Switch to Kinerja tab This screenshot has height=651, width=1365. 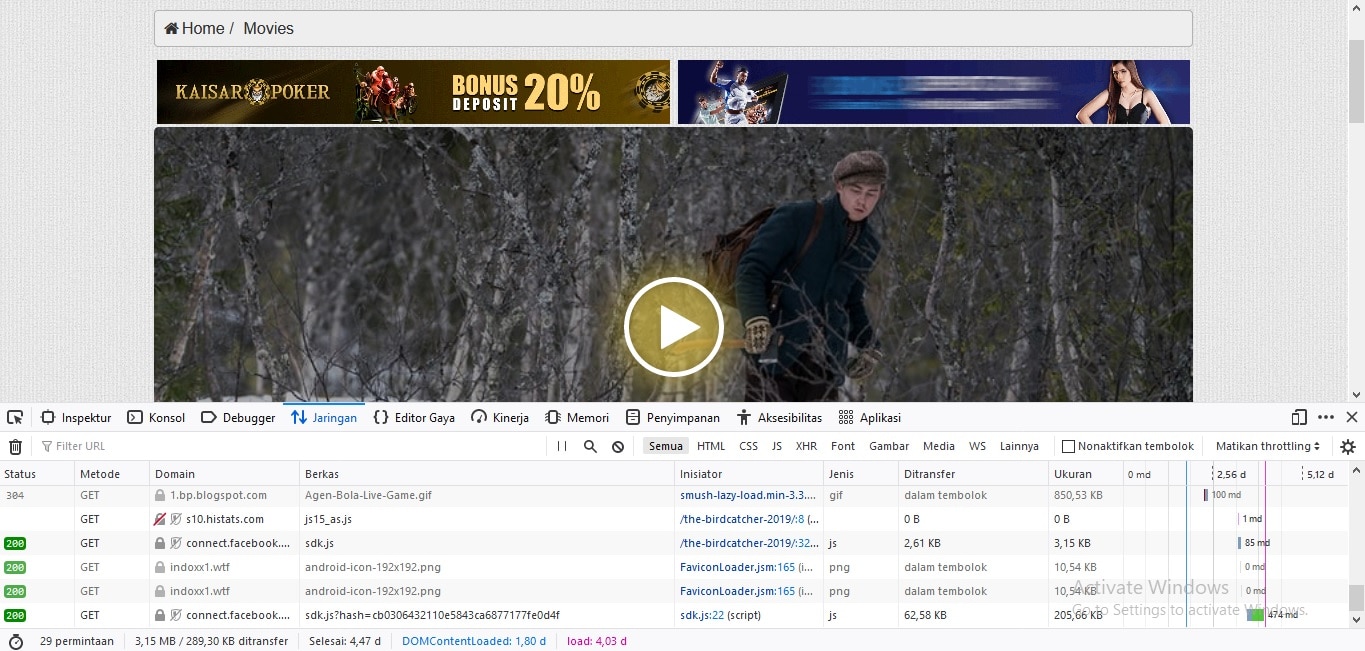tap(500, 418)
